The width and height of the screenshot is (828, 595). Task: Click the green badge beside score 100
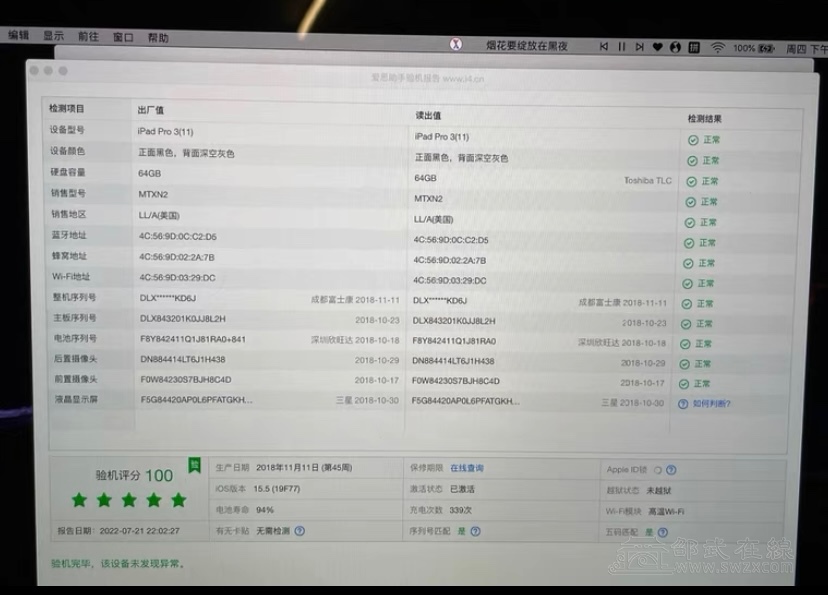point(194,464)
